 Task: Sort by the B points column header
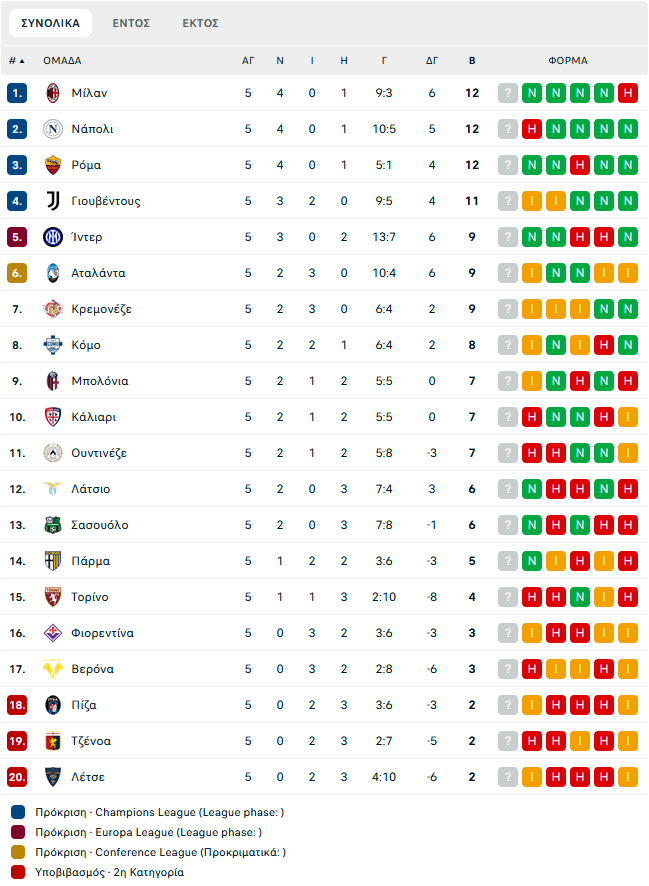tap(472, 60)
